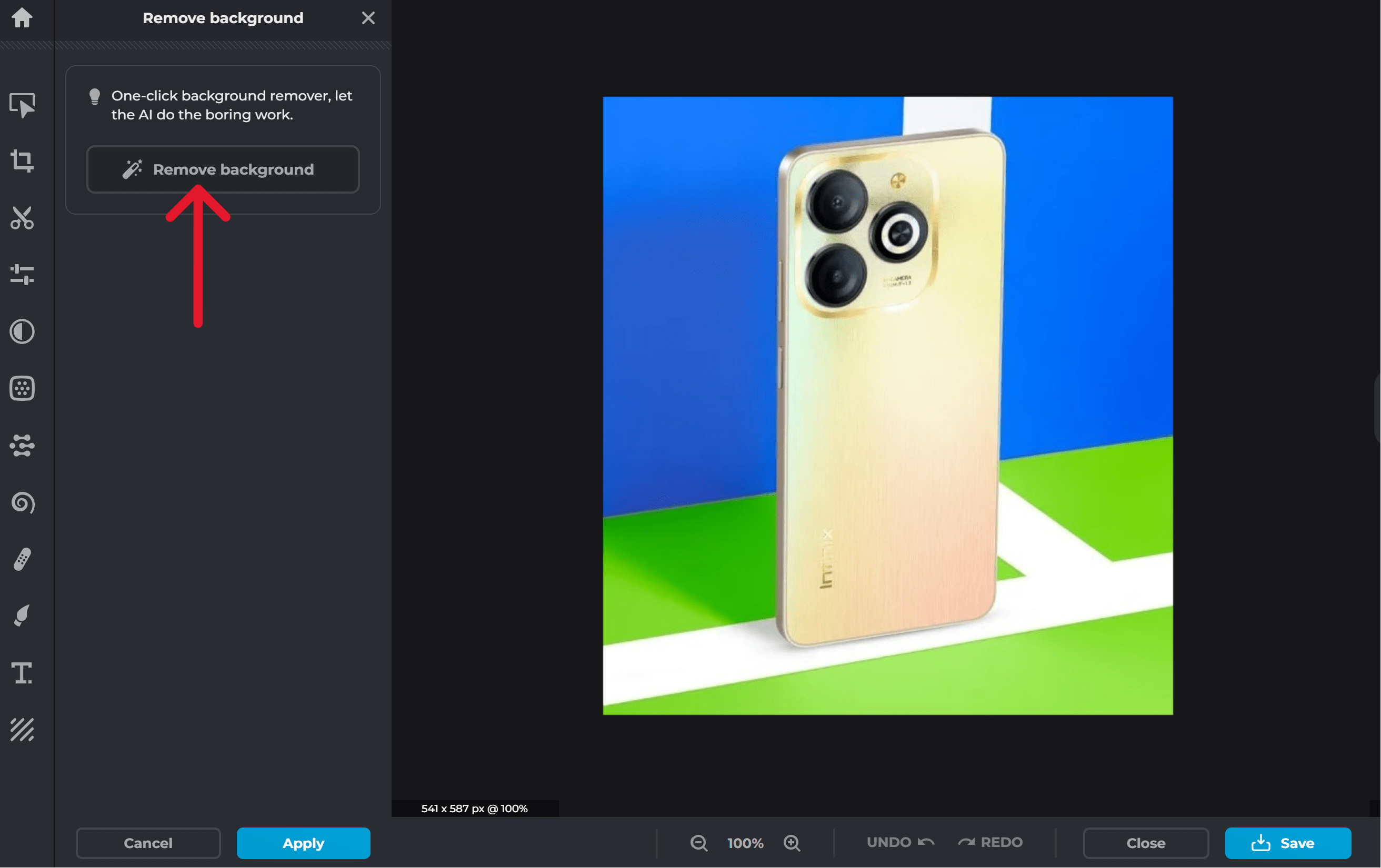Click the Remove background wand button
Screen dimensions: 1381x868
point(223,170)
